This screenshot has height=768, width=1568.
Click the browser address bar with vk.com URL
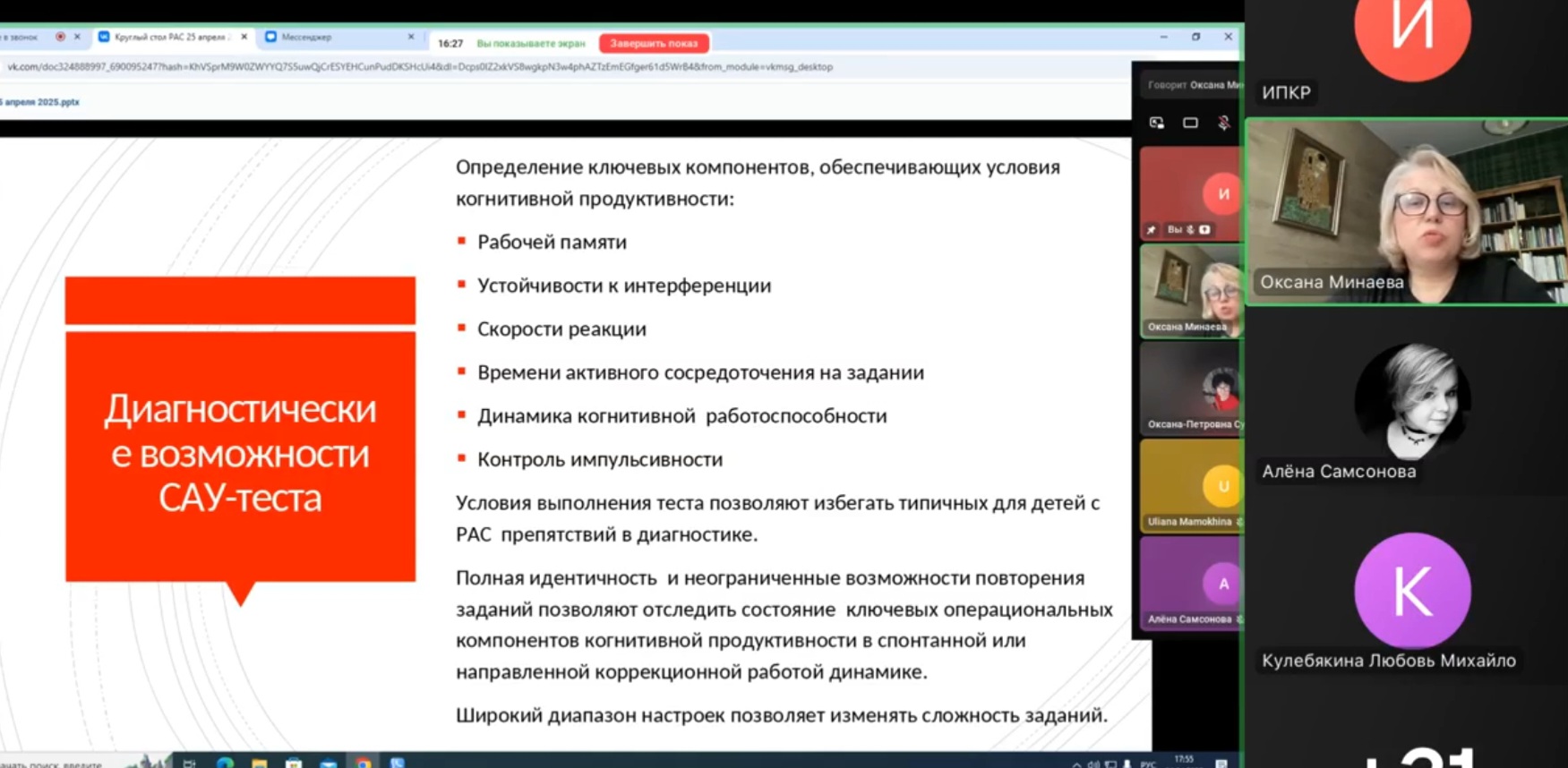(x=421, y=67)
